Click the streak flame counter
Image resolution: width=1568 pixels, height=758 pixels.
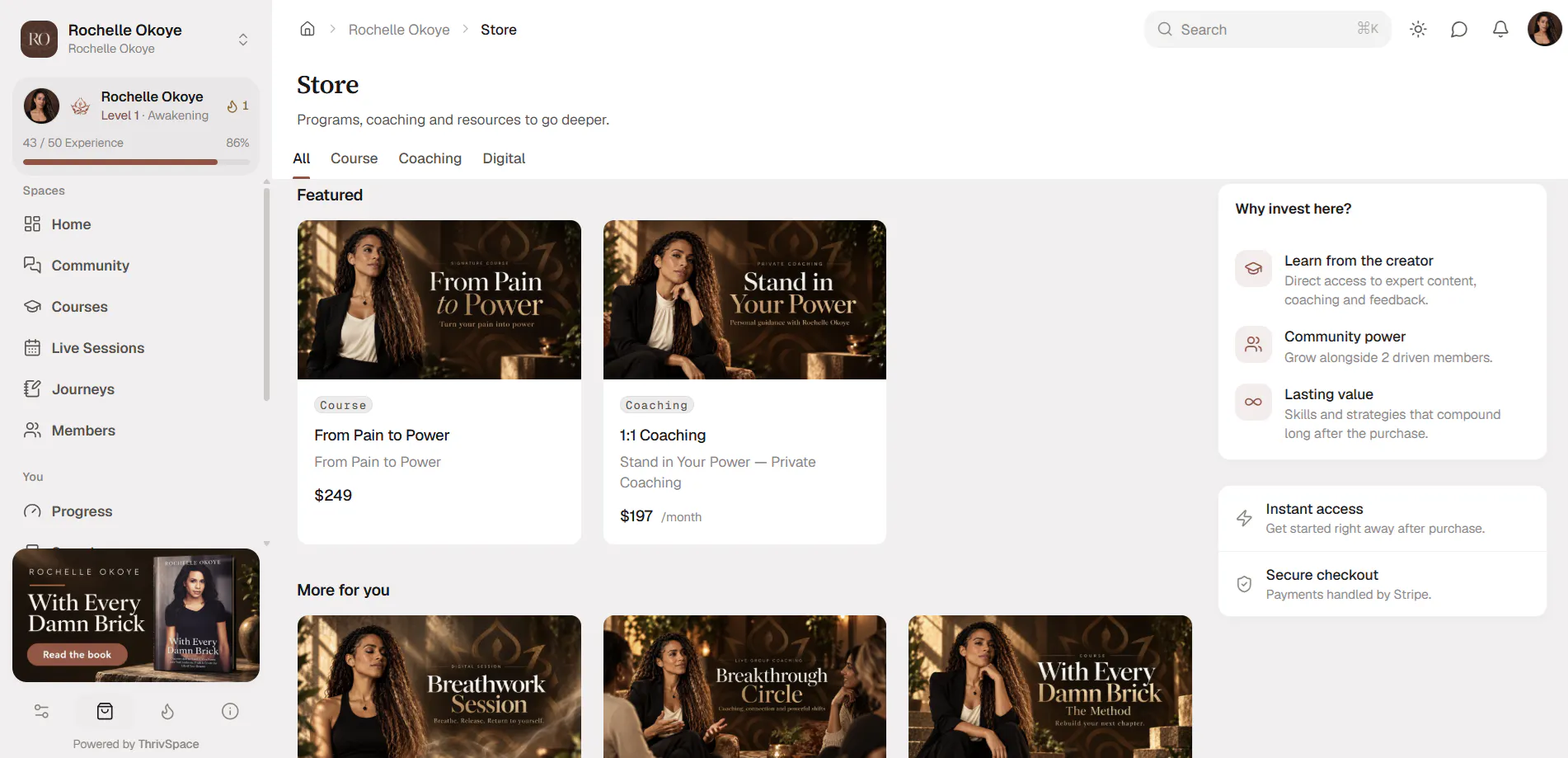[x=237, y=106]
